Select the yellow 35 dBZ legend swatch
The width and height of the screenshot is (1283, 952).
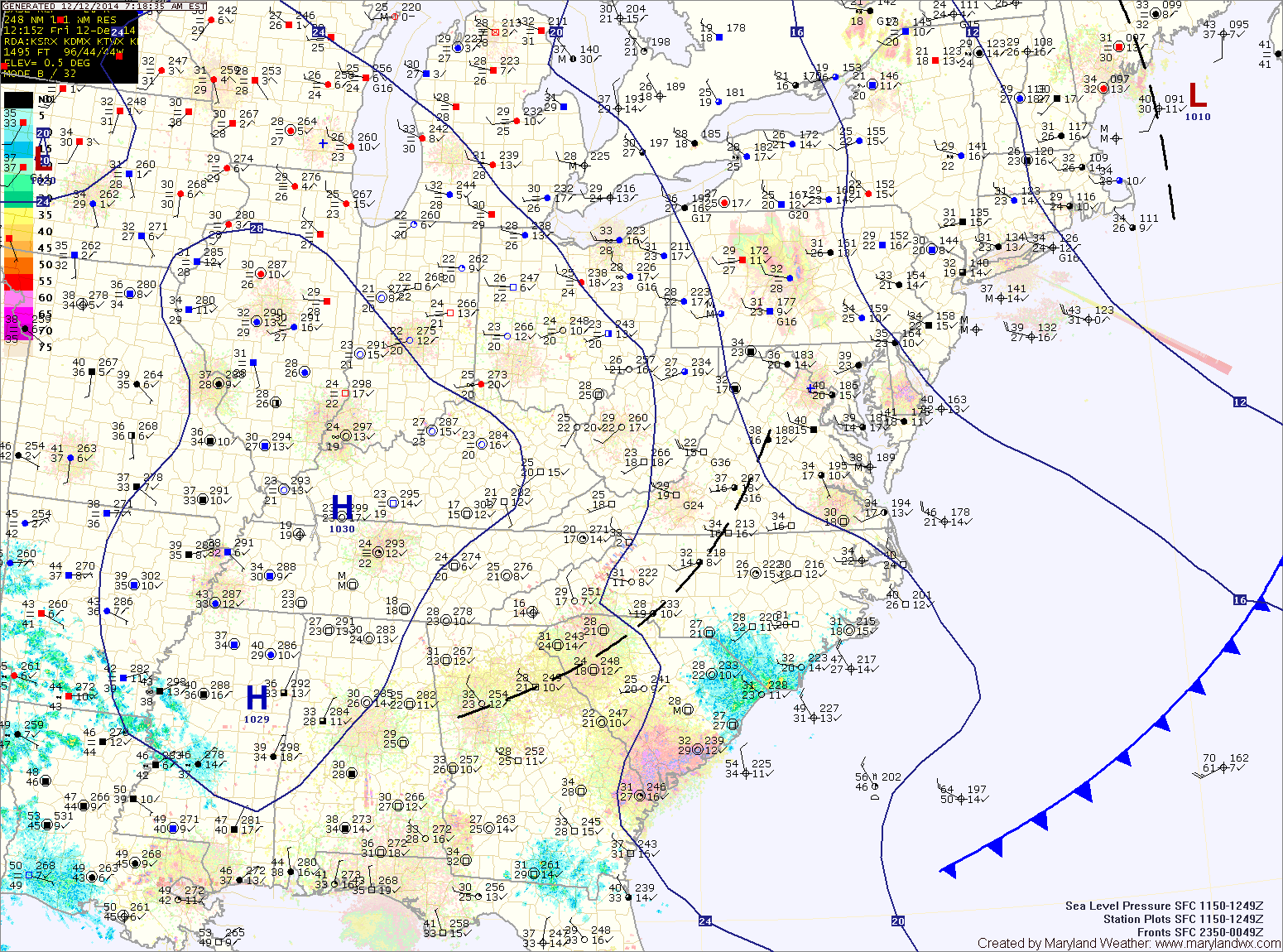pos(18,215)
